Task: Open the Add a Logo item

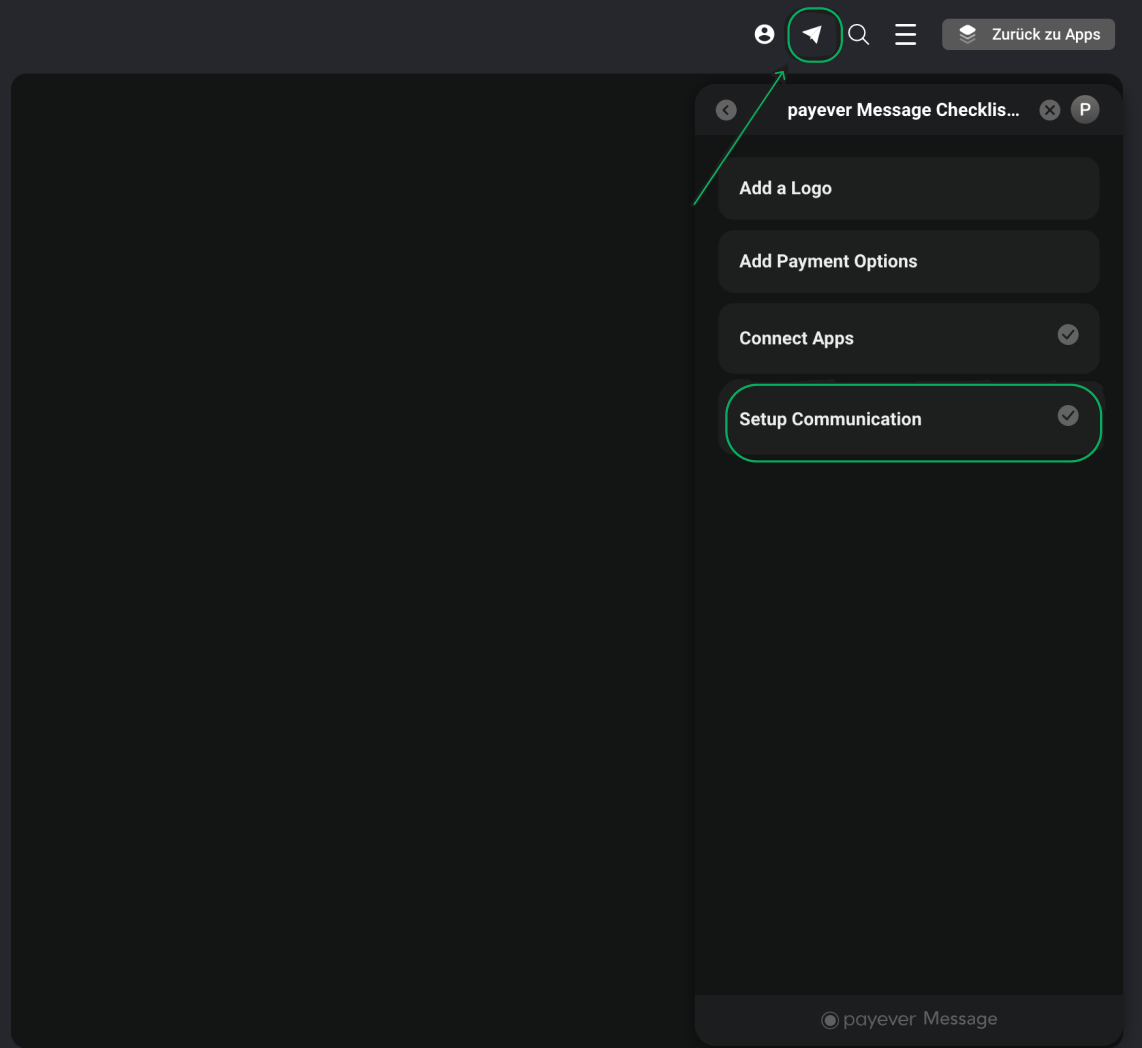Action: pyautogui.click(x=908, y=188)
